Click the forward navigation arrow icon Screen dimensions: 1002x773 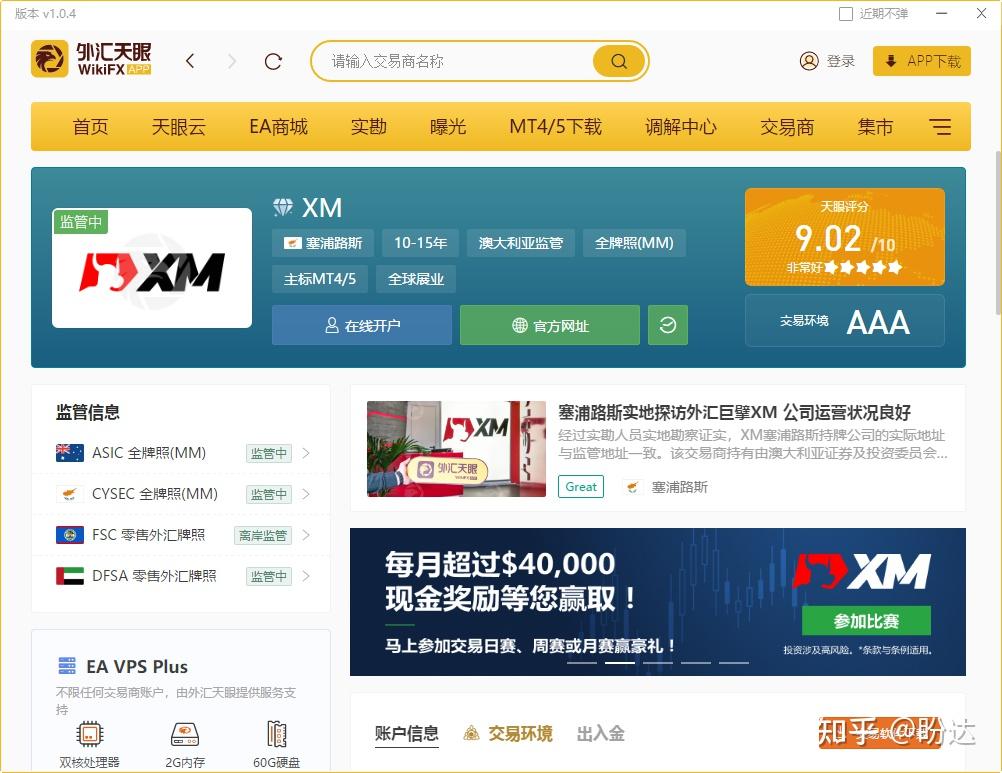pos(232,61)
